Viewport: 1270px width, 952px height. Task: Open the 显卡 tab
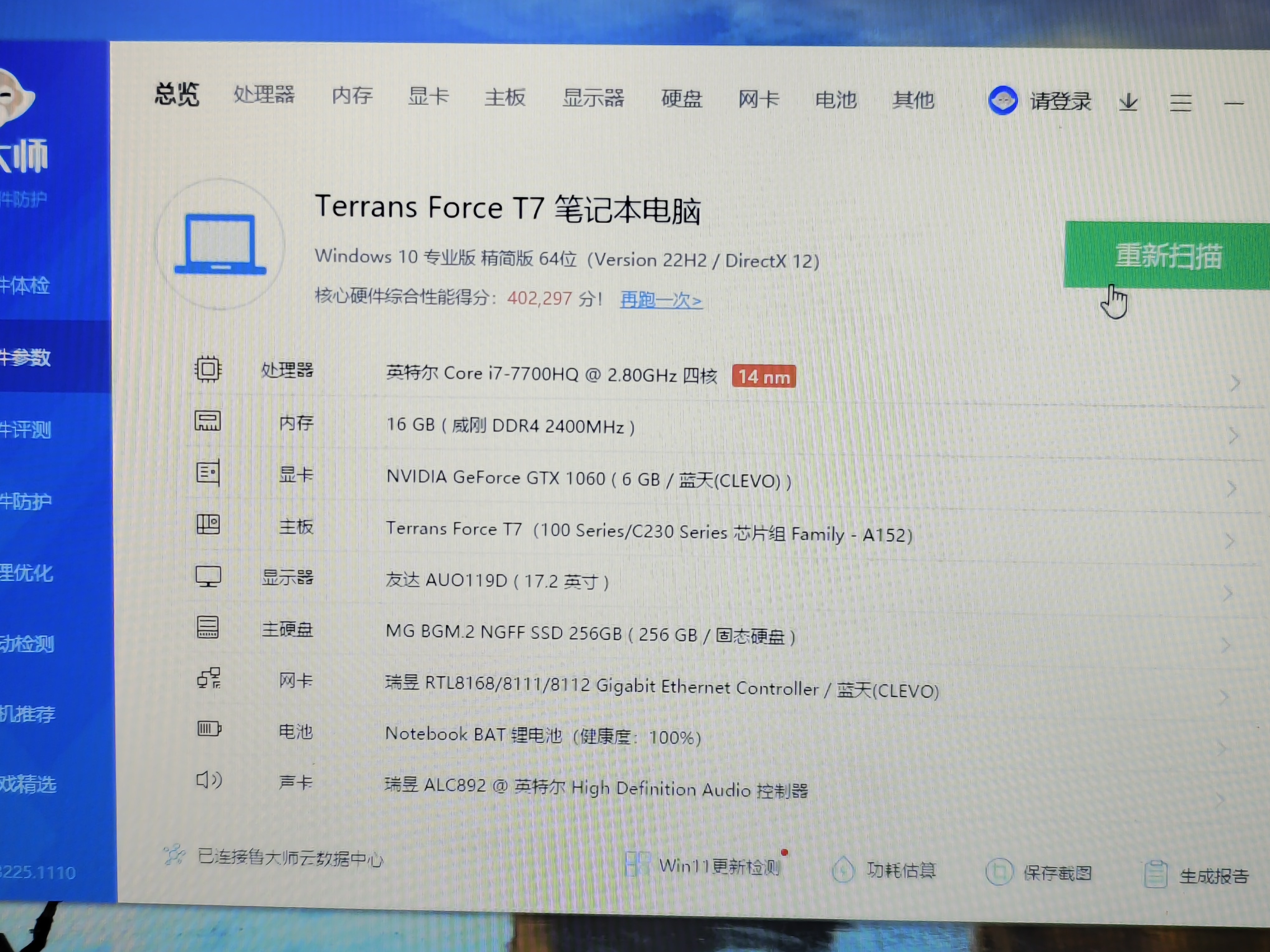point(428,96)
